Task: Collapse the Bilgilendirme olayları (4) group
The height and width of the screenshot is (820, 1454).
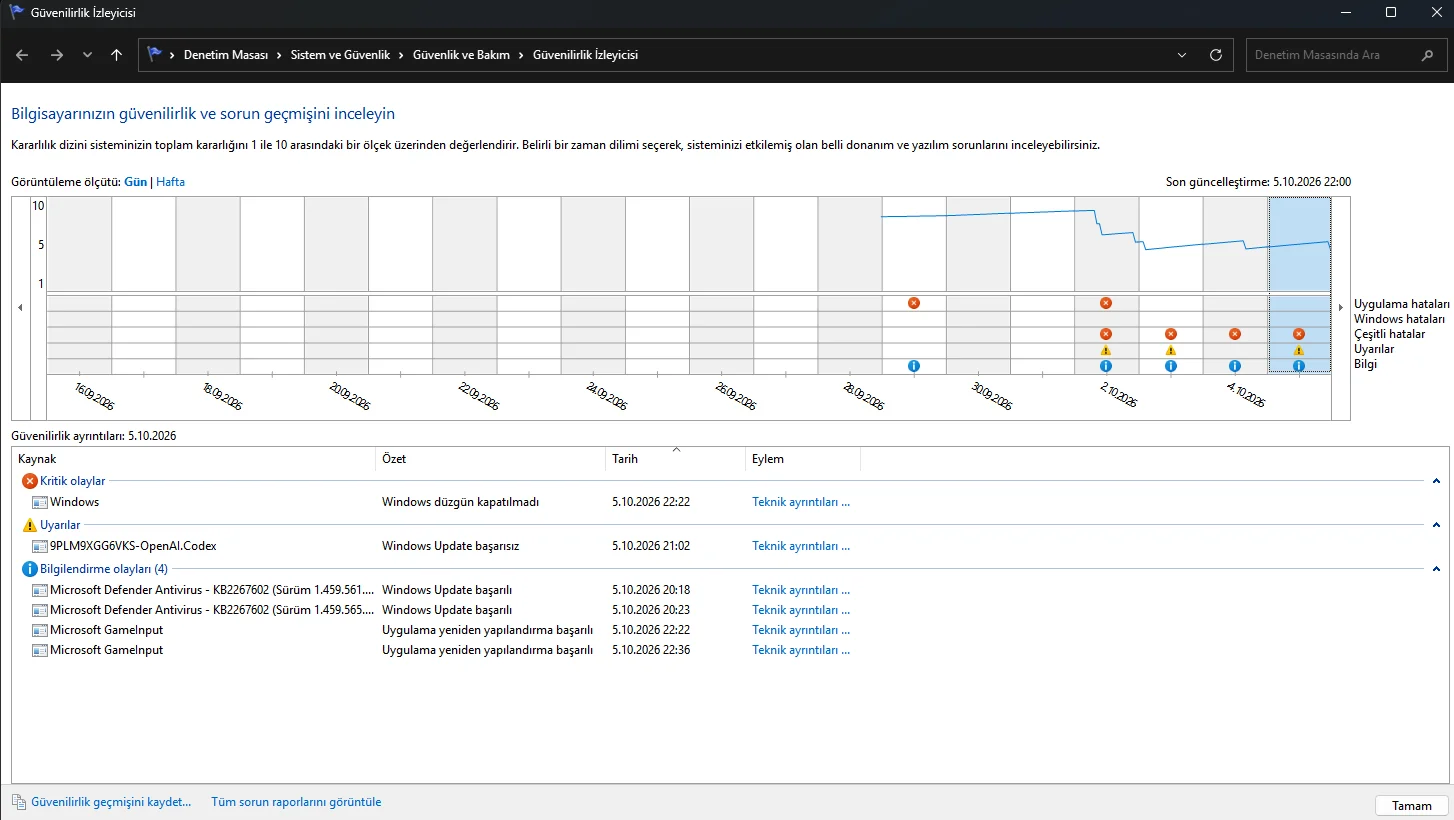Action: [x=1436, y=569]
